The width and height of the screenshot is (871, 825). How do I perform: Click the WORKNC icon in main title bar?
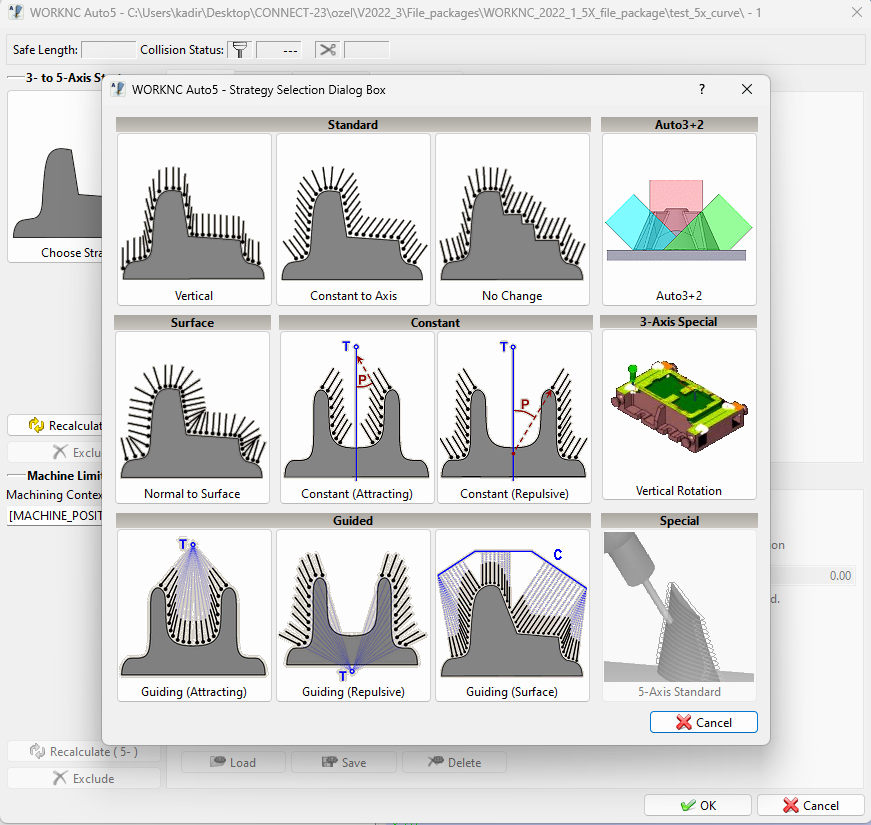coord(16,12)
